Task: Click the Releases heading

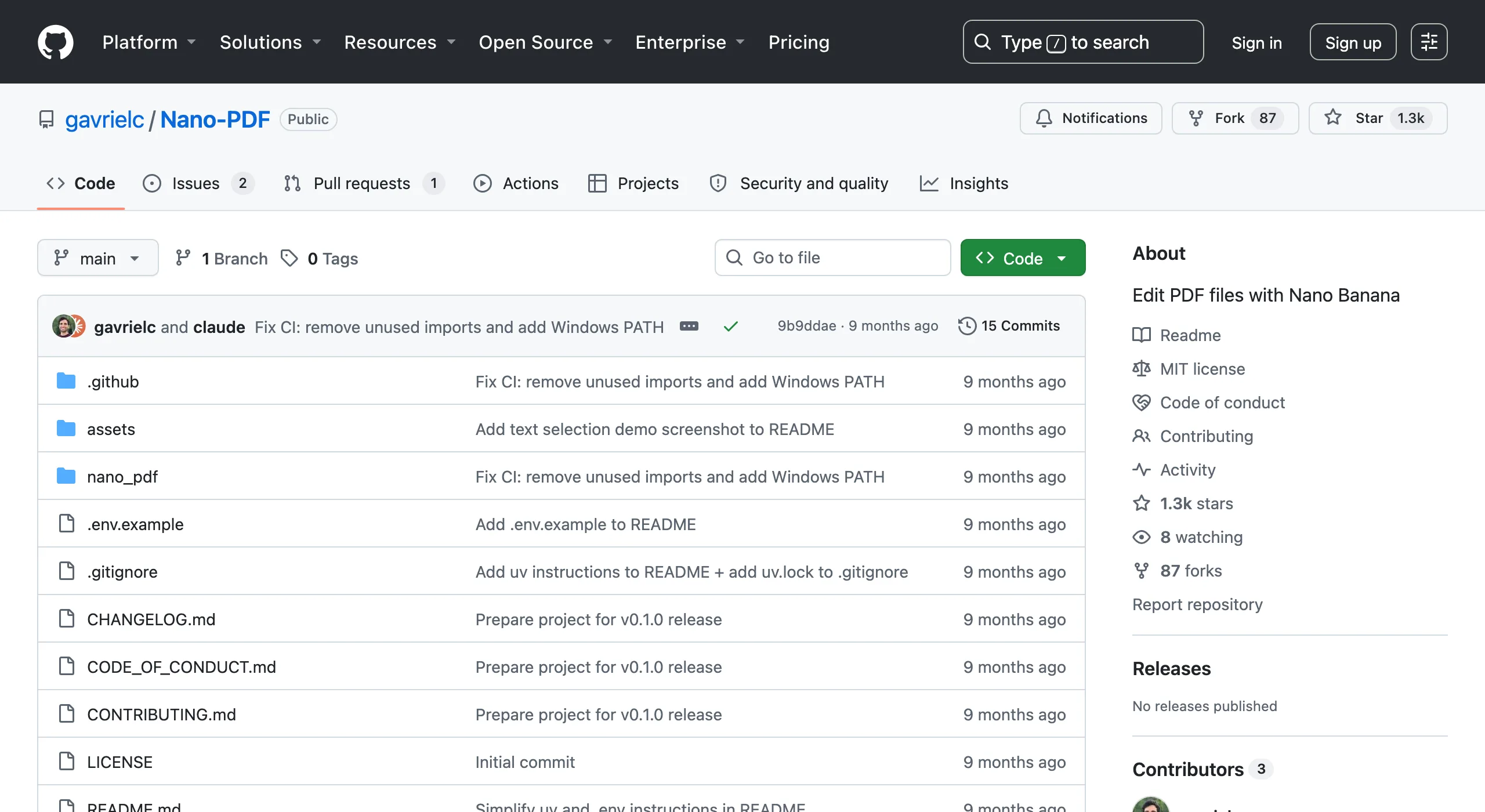Action: pyautogui.click(x=1171, y=668)
